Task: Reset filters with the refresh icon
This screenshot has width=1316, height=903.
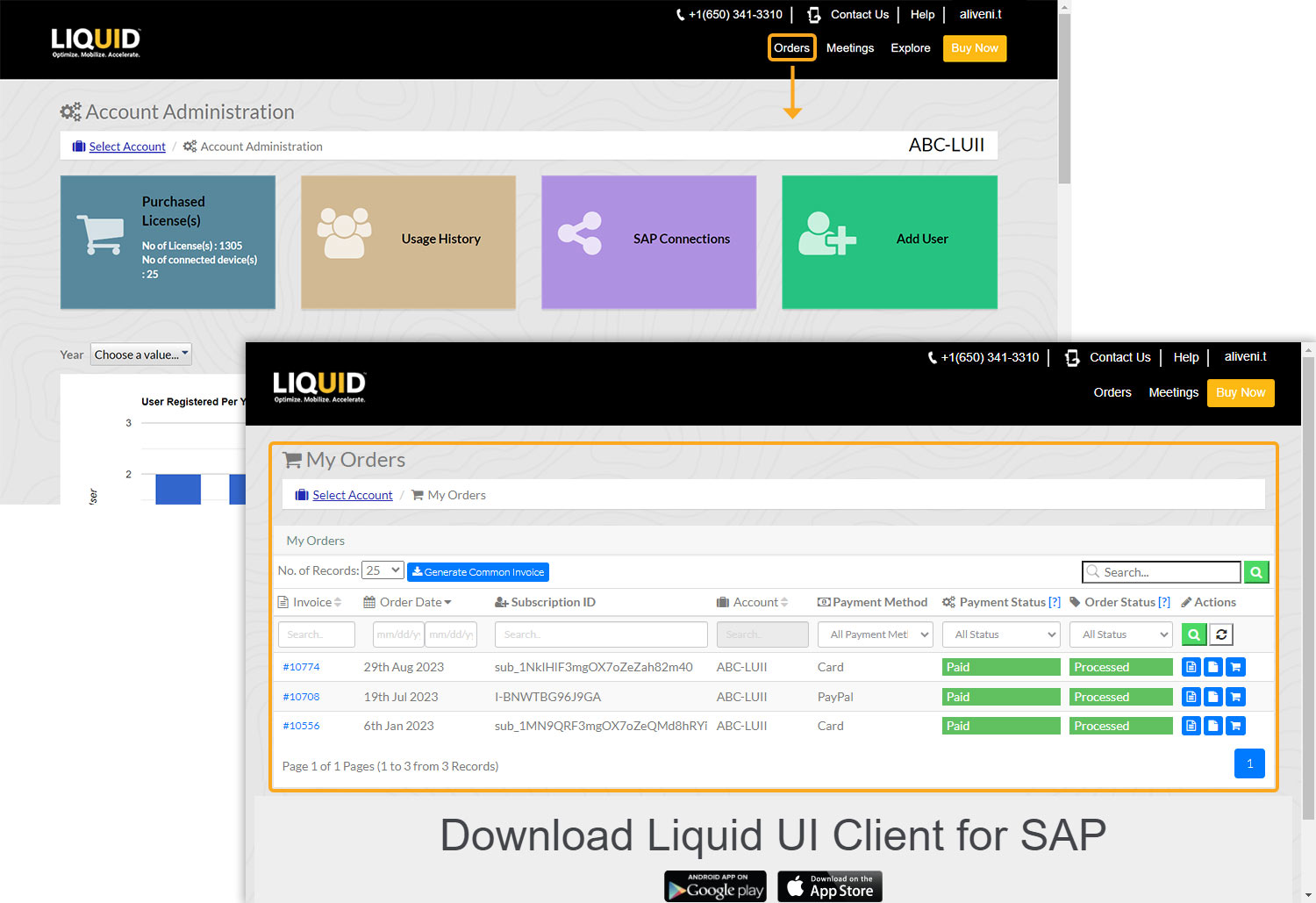Action: point(1221,634)
